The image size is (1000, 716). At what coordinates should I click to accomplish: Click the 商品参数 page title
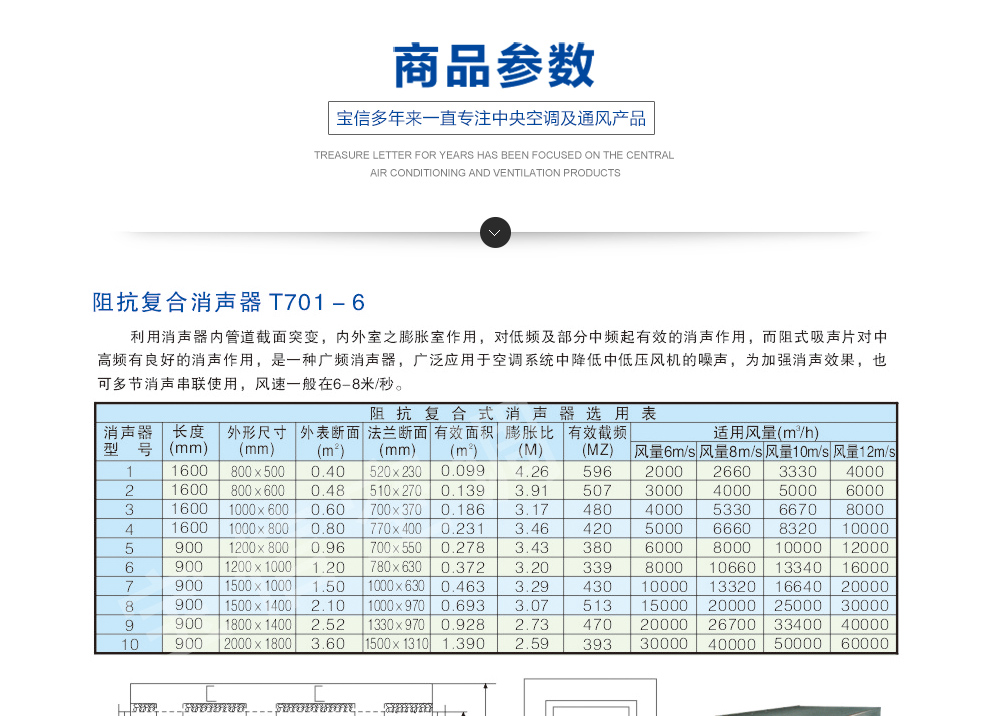[494, 66]
